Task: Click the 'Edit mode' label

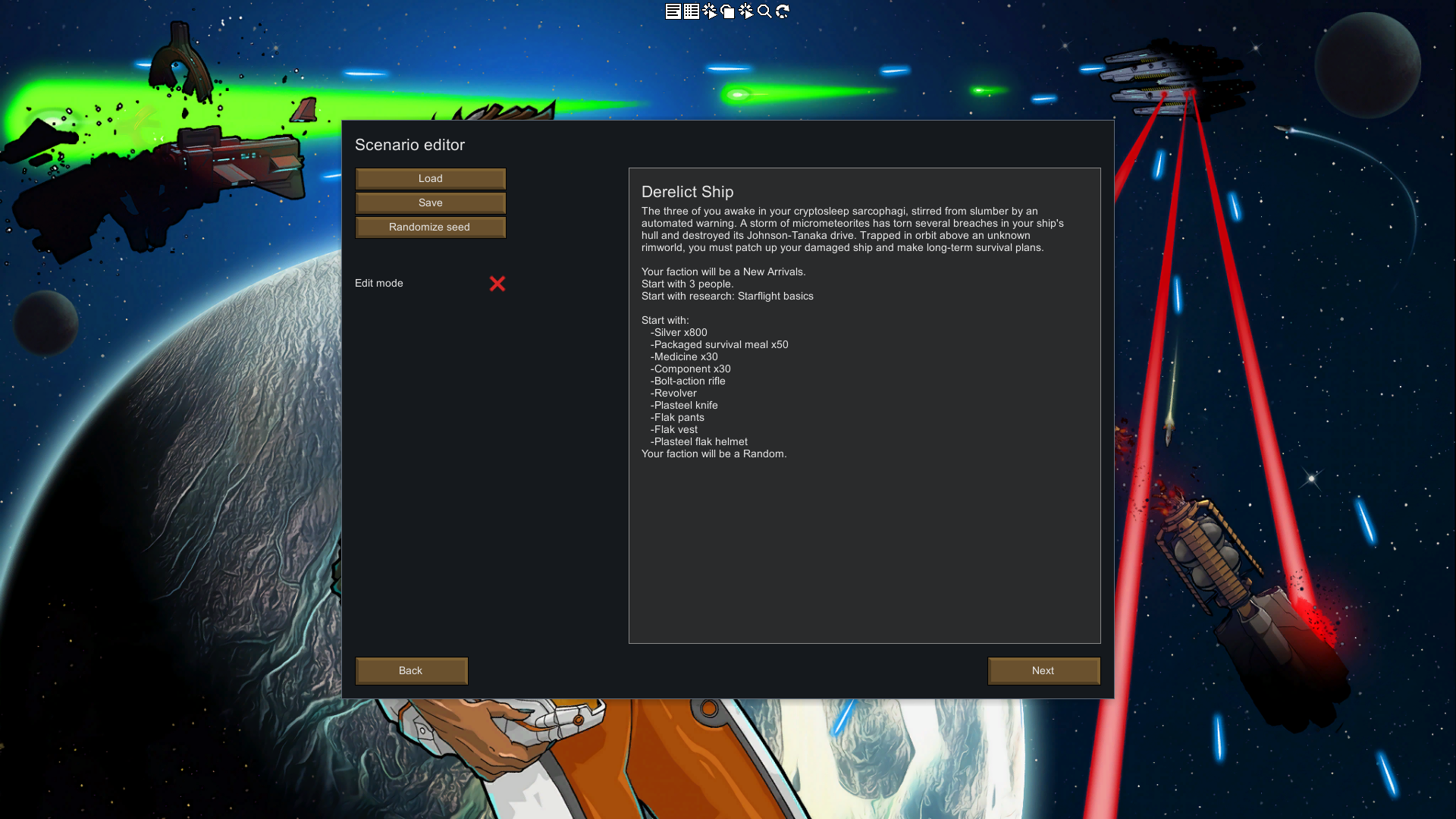Action: click(379, 284)
